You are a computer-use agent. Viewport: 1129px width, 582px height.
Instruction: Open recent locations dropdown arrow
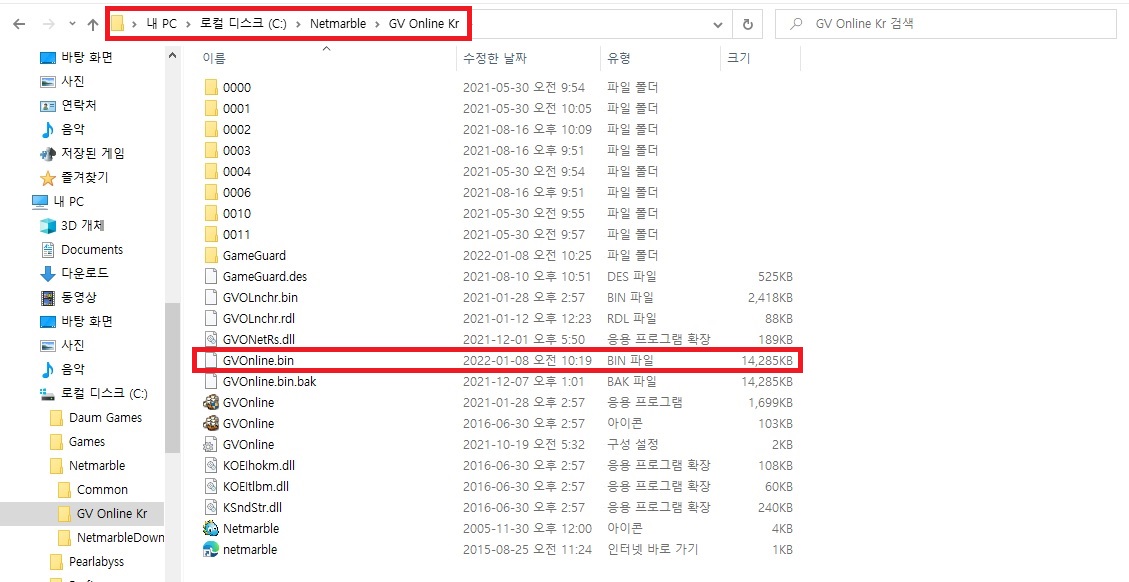click(72, 24)
